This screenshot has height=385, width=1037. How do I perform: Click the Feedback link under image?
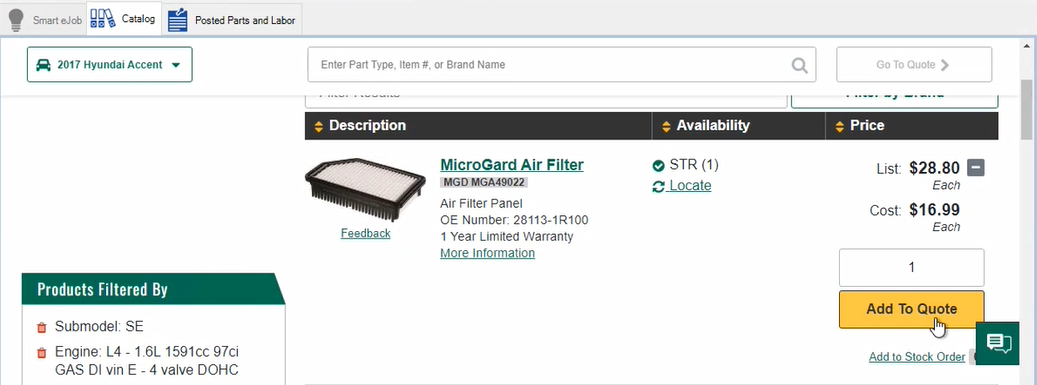click(x=366, y=234)
